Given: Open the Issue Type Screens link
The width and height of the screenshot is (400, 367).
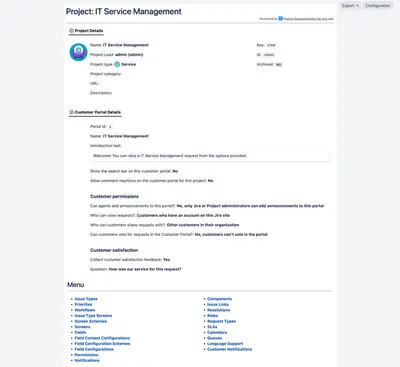Looking at the screenshot, I should tap(93, 316).
